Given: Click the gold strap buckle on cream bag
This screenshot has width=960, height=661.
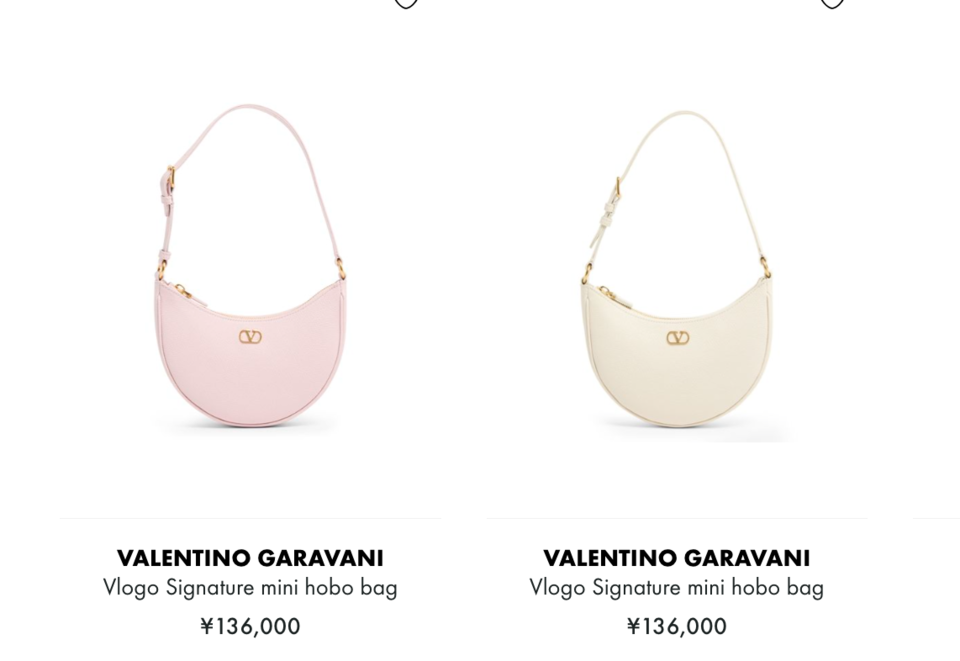Looking at the screenshot, I should 618,187.
